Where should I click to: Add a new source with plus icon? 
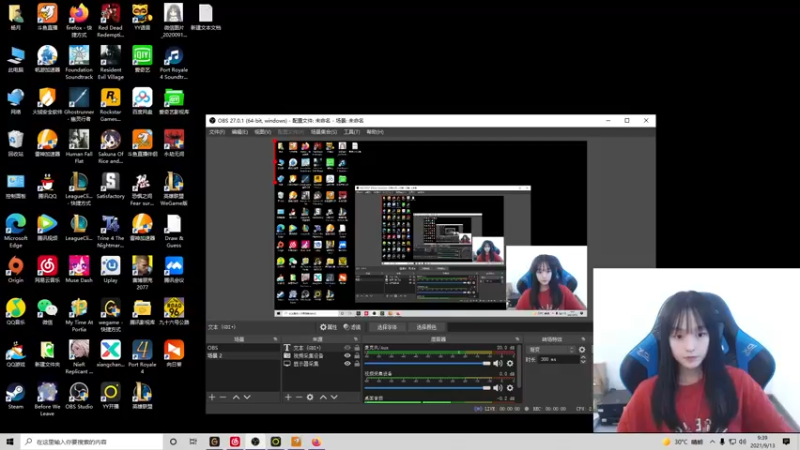point(288,397)
